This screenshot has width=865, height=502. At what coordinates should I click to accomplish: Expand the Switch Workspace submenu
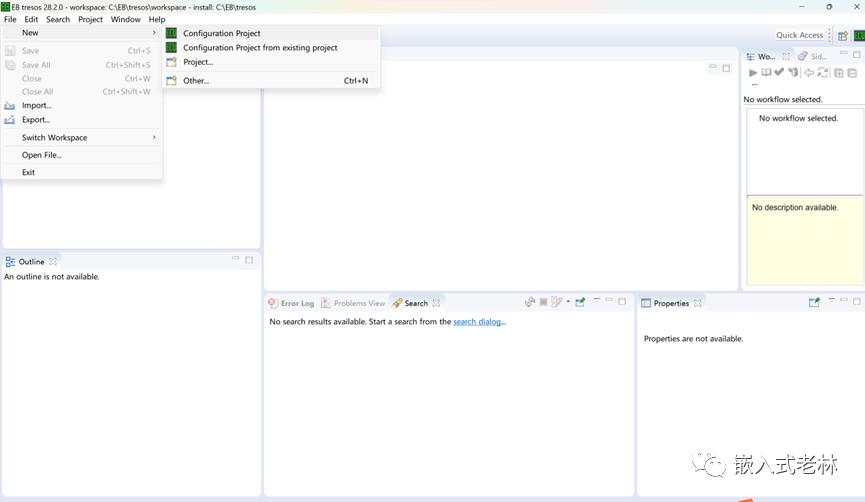[x=83, y=137]
